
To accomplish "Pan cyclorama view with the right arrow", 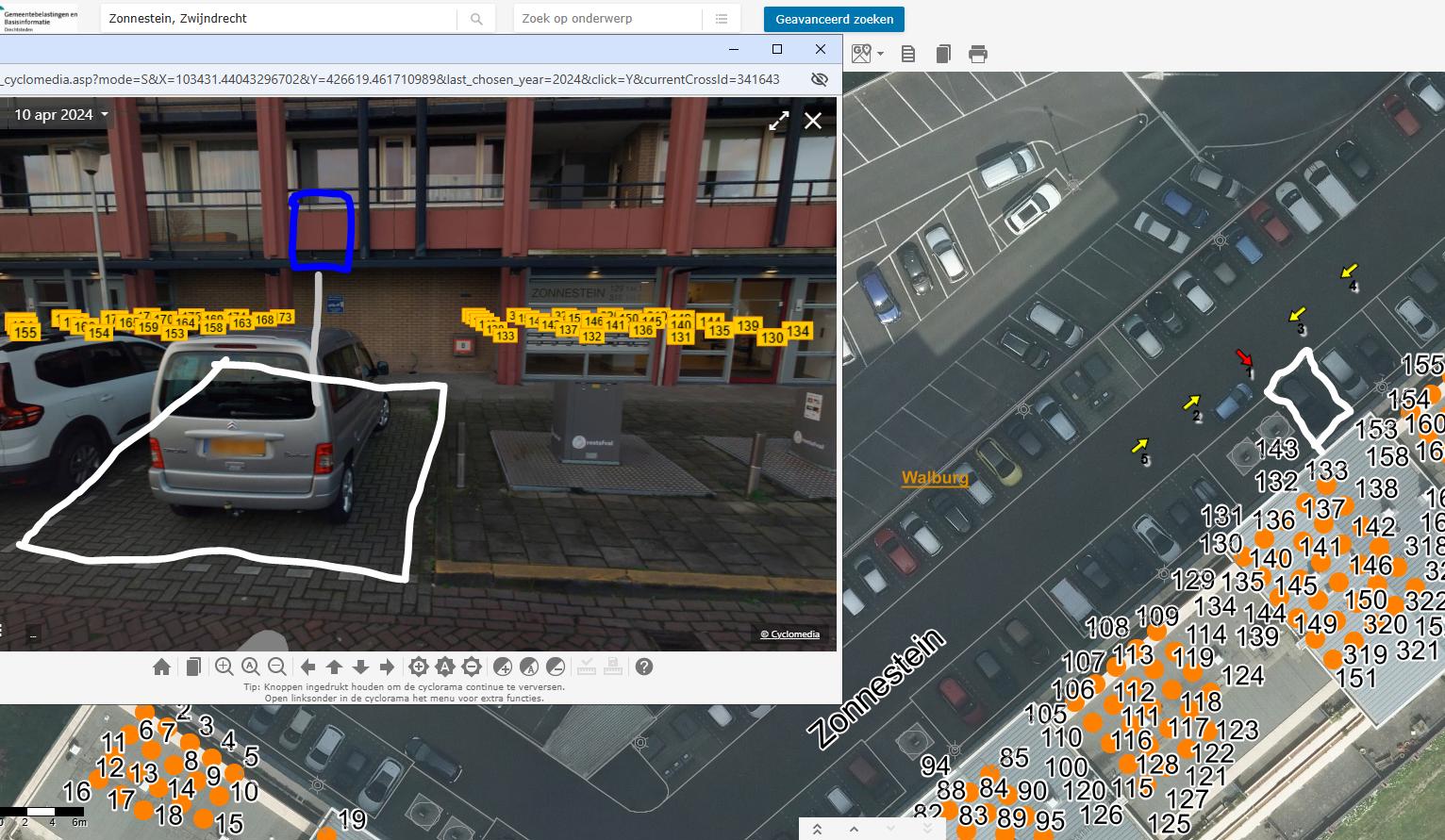I will (387, 667).
